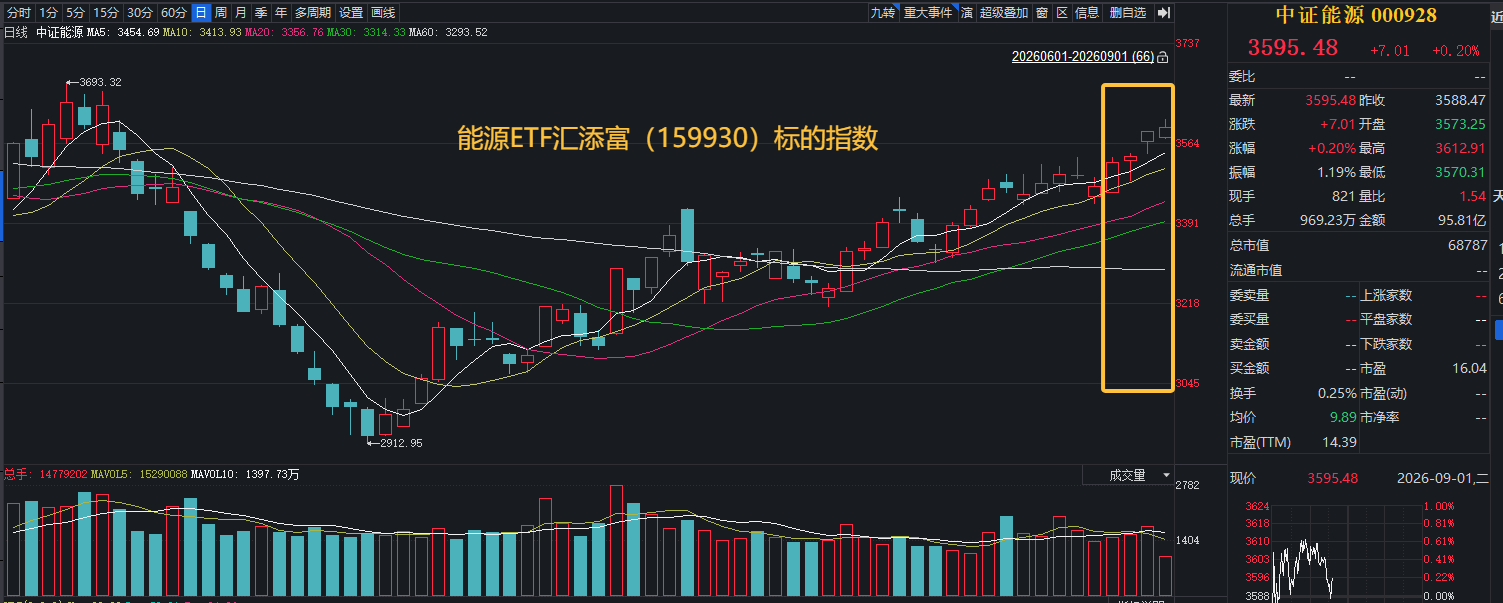Select the 日 daily period tab
The image size is (1503, 603).
[x=201, y=13]
